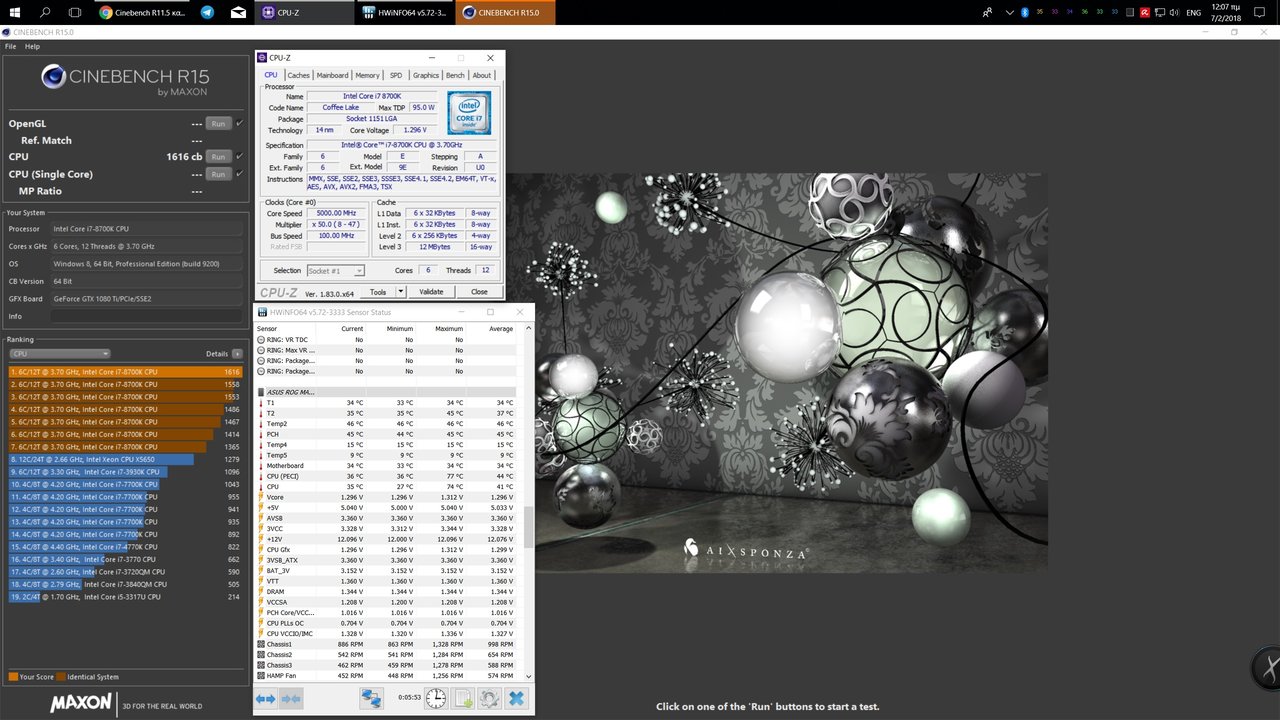The height and width of the screenshot is (720, 1280).
Task: Open Ranking CPU dropdown in Cinebench
Action: tap(59, 353)
